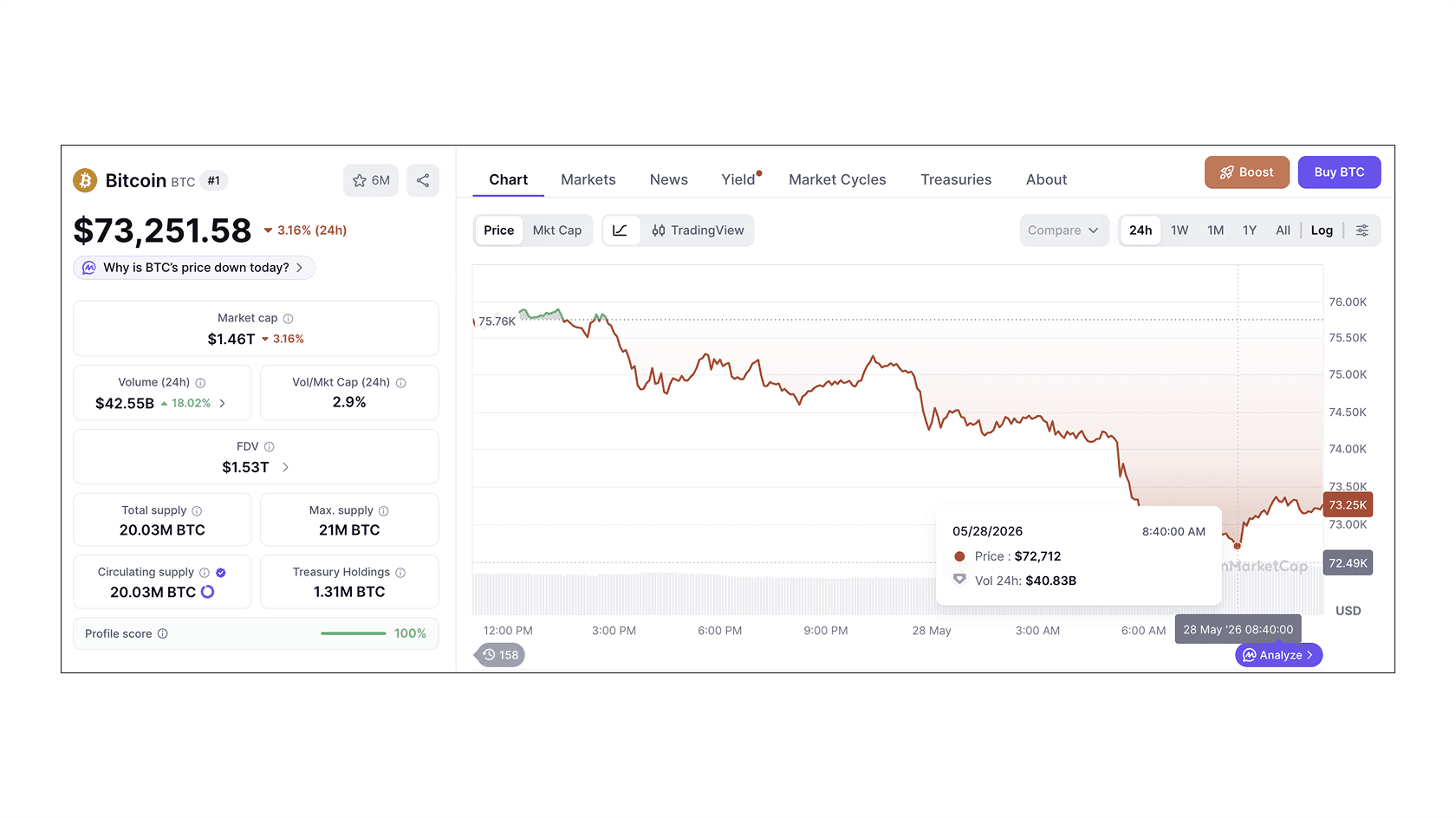The height and width of the screenshot is (818, 1456).
Task: Open Why is BTC's price down today
Action: tap(194, 268)
